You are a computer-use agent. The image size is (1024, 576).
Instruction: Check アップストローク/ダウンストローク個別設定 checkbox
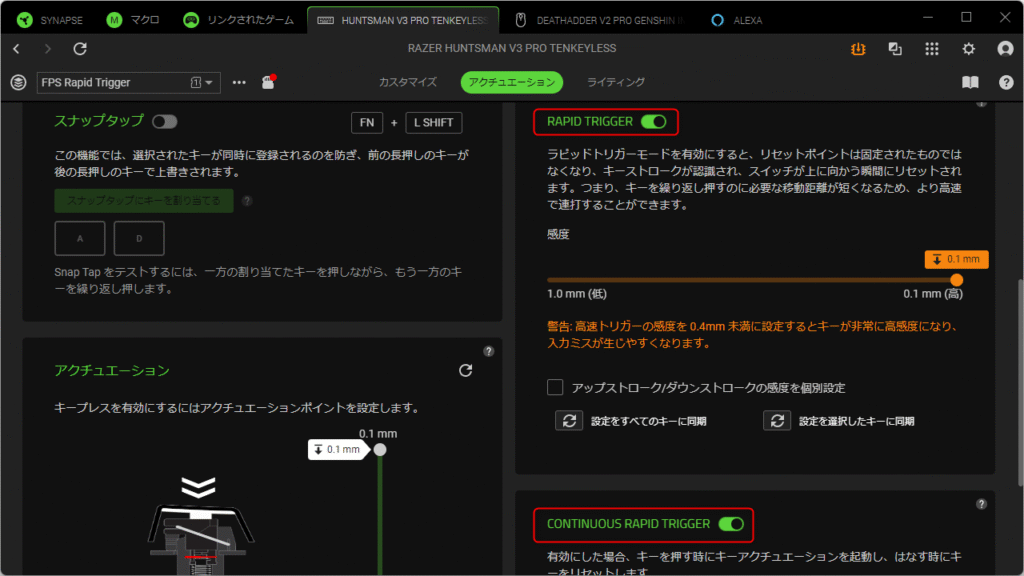tap(555, 387)
